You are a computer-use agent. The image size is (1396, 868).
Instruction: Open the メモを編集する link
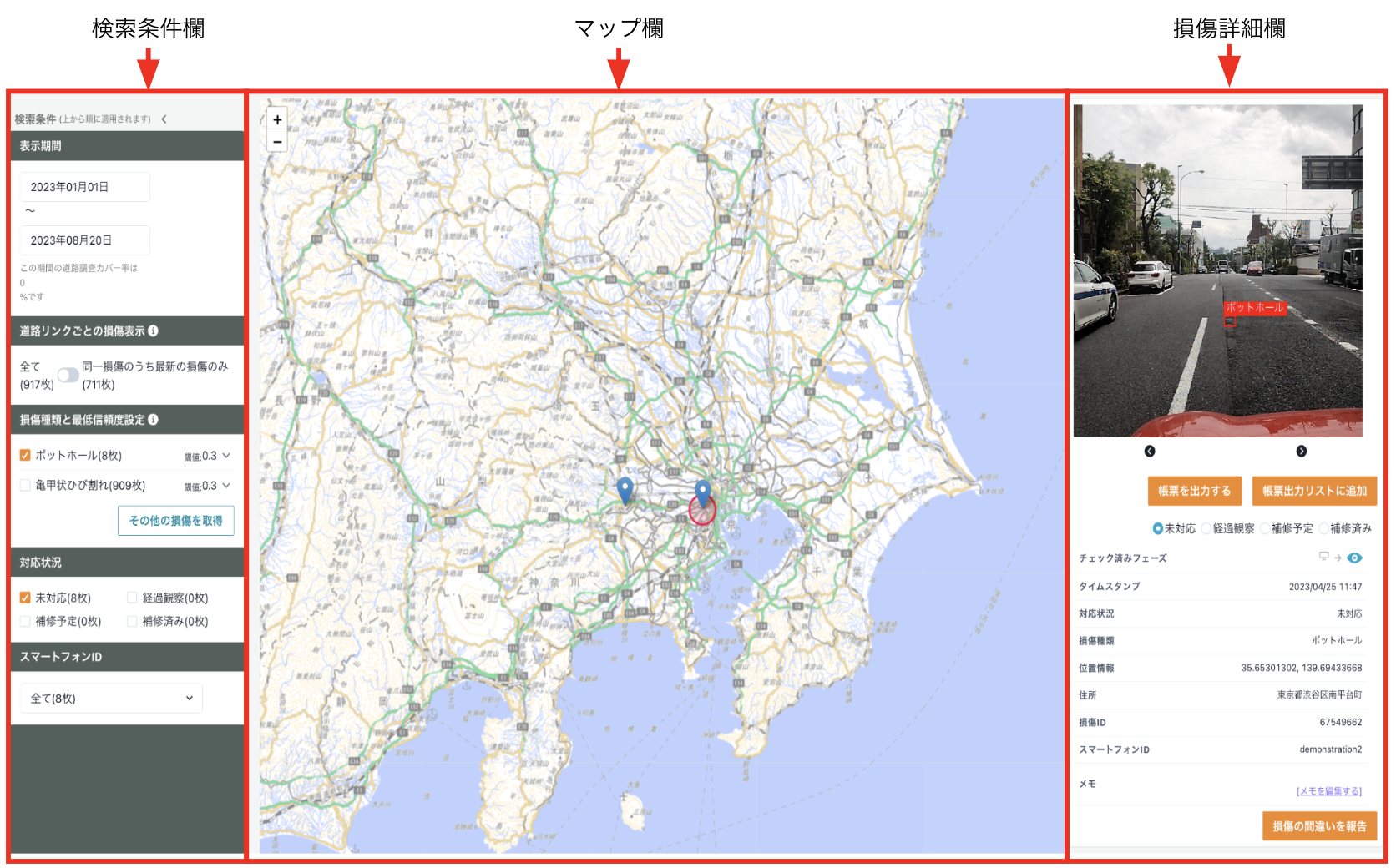pyautogui.click(x=1329, y=790)
